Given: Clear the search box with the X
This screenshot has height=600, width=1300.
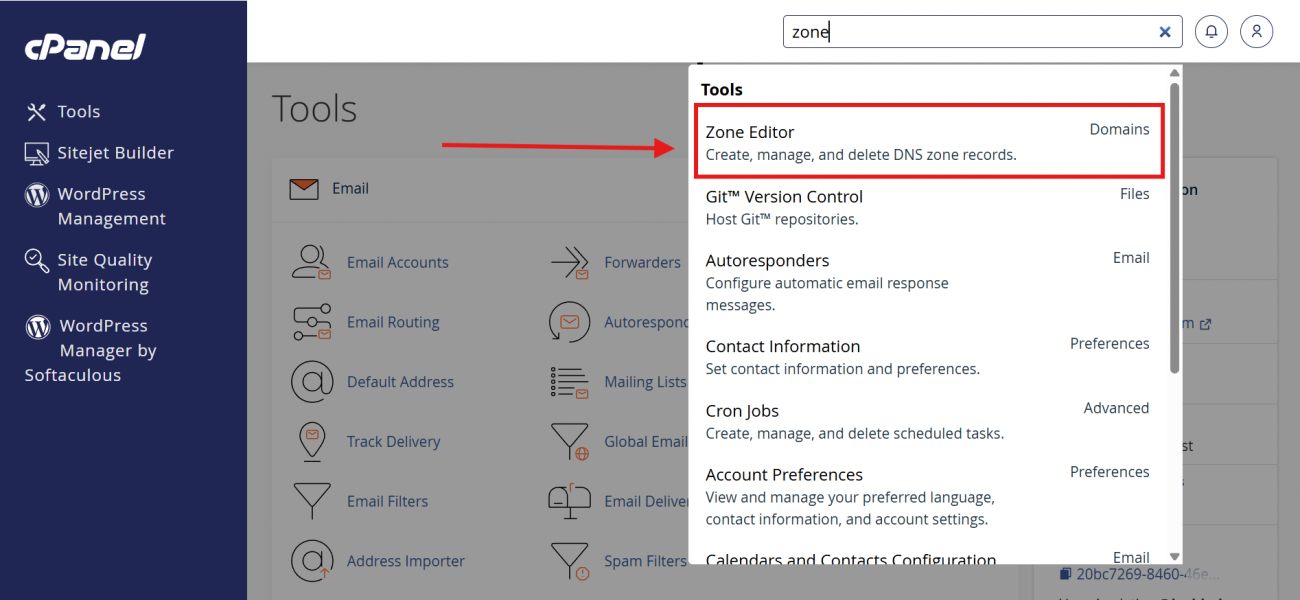Looking at the screenshot, I should pos(1165,32).
